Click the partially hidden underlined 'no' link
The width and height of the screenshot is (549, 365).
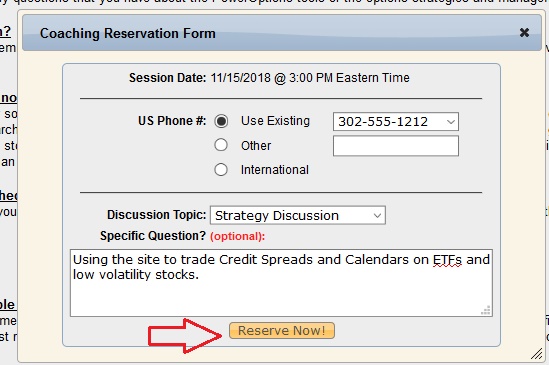coord(8,98)
